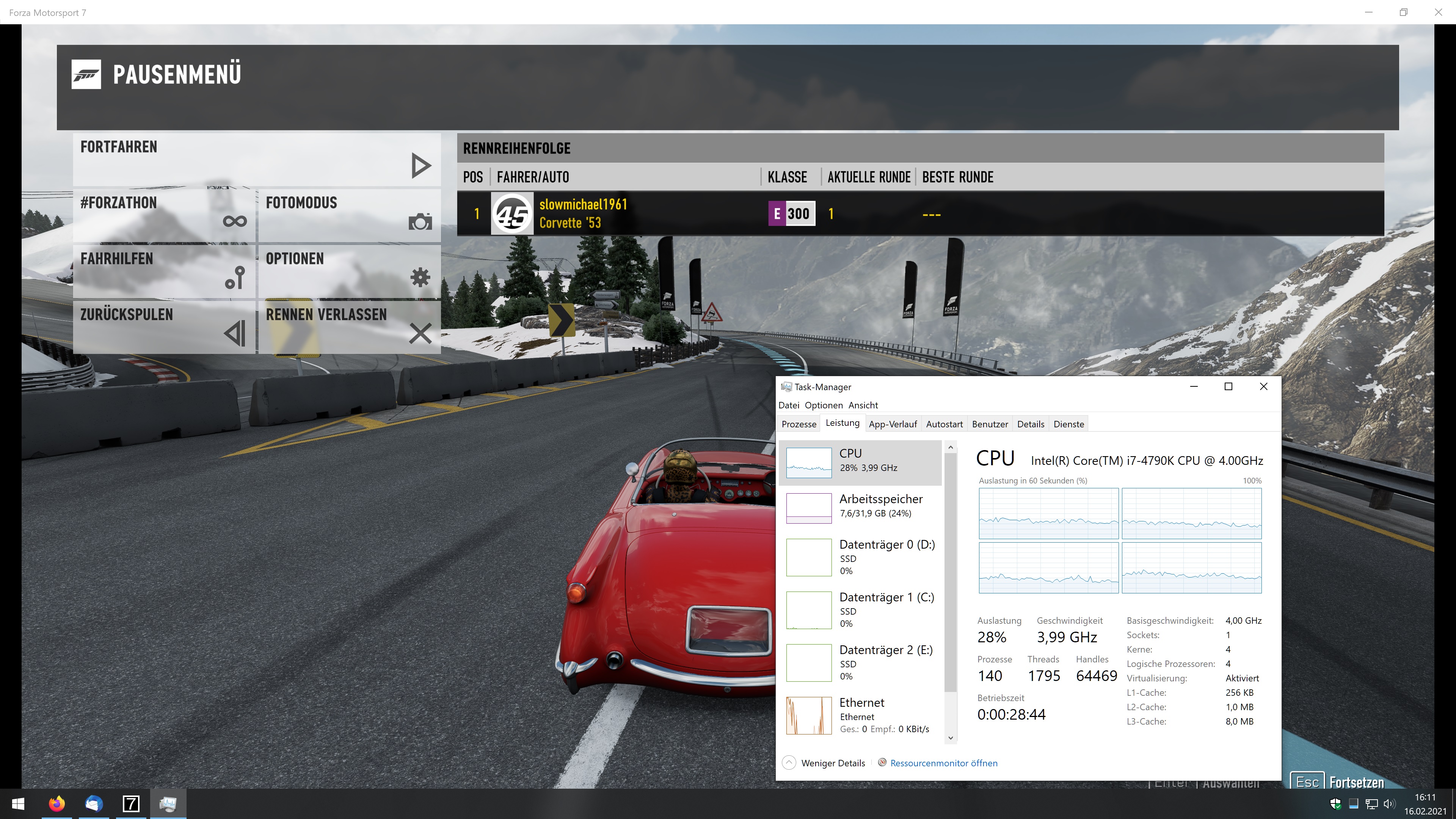This screenshot has height=819, width=1456.
Task: Open #Forzathon via the infinity icon
Action: point(235,221)
